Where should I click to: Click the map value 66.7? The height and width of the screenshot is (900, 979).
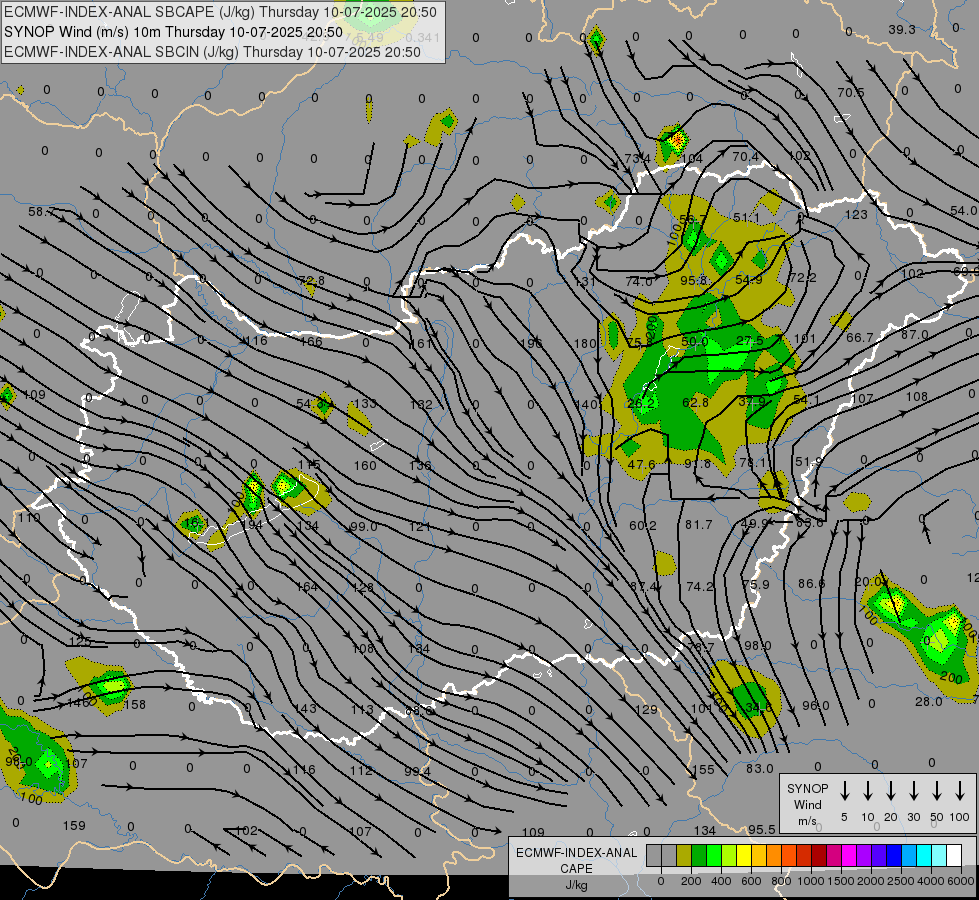click(859, 337)
